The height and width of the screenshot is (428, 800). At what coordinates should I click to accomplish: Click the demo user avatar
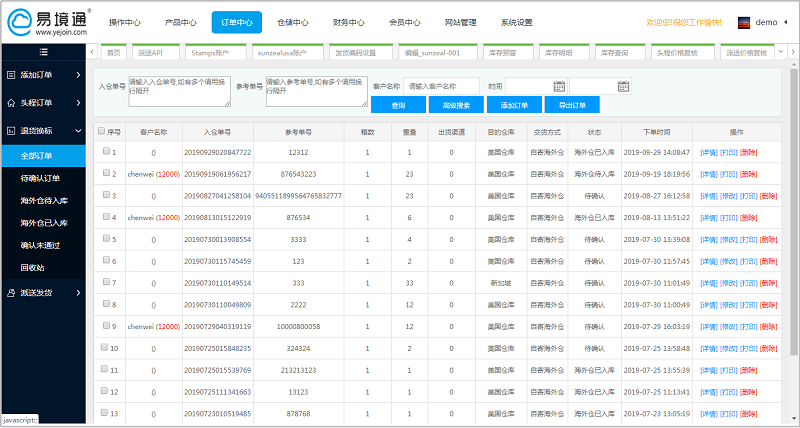[744, 22]
